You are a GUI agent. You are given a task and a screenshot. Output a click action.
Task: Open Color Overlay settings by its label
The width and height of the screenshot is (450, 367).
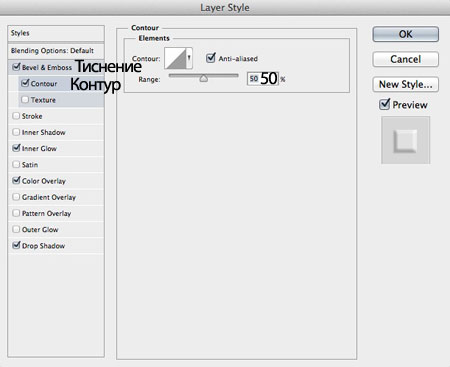coord(44,181)
